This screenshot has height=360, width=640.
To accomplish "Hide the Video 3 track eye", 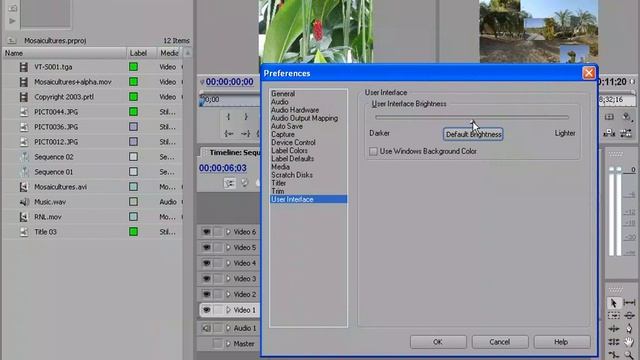I will (207, 279).
